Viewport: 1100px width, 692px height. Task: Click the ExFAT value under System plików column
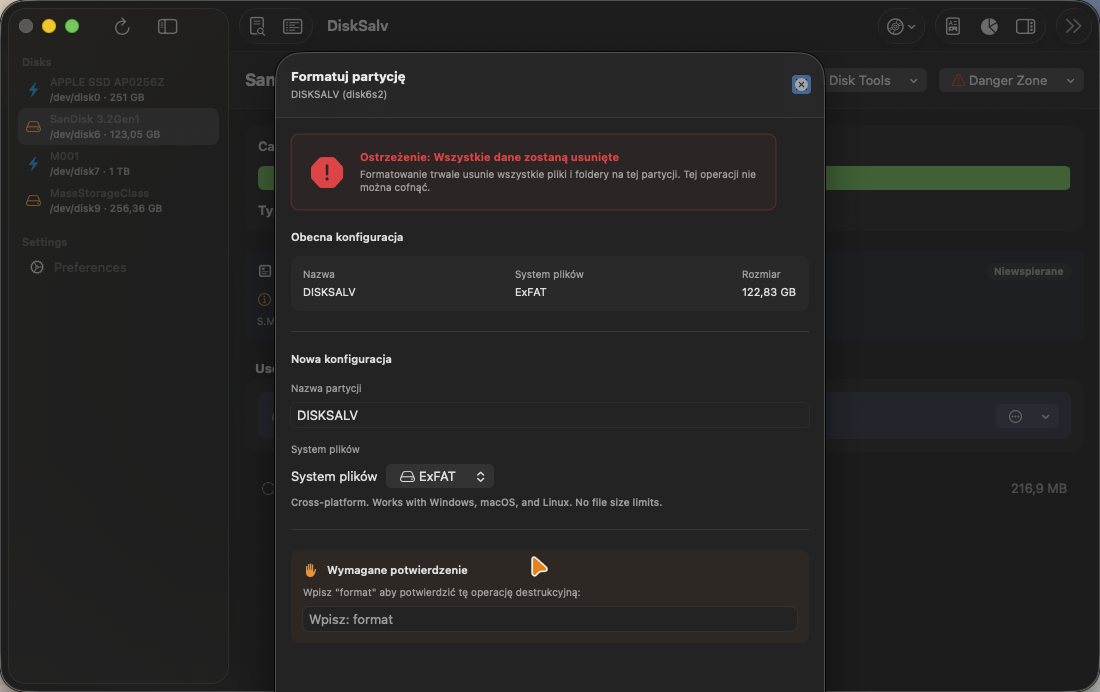tap(530, 292)
